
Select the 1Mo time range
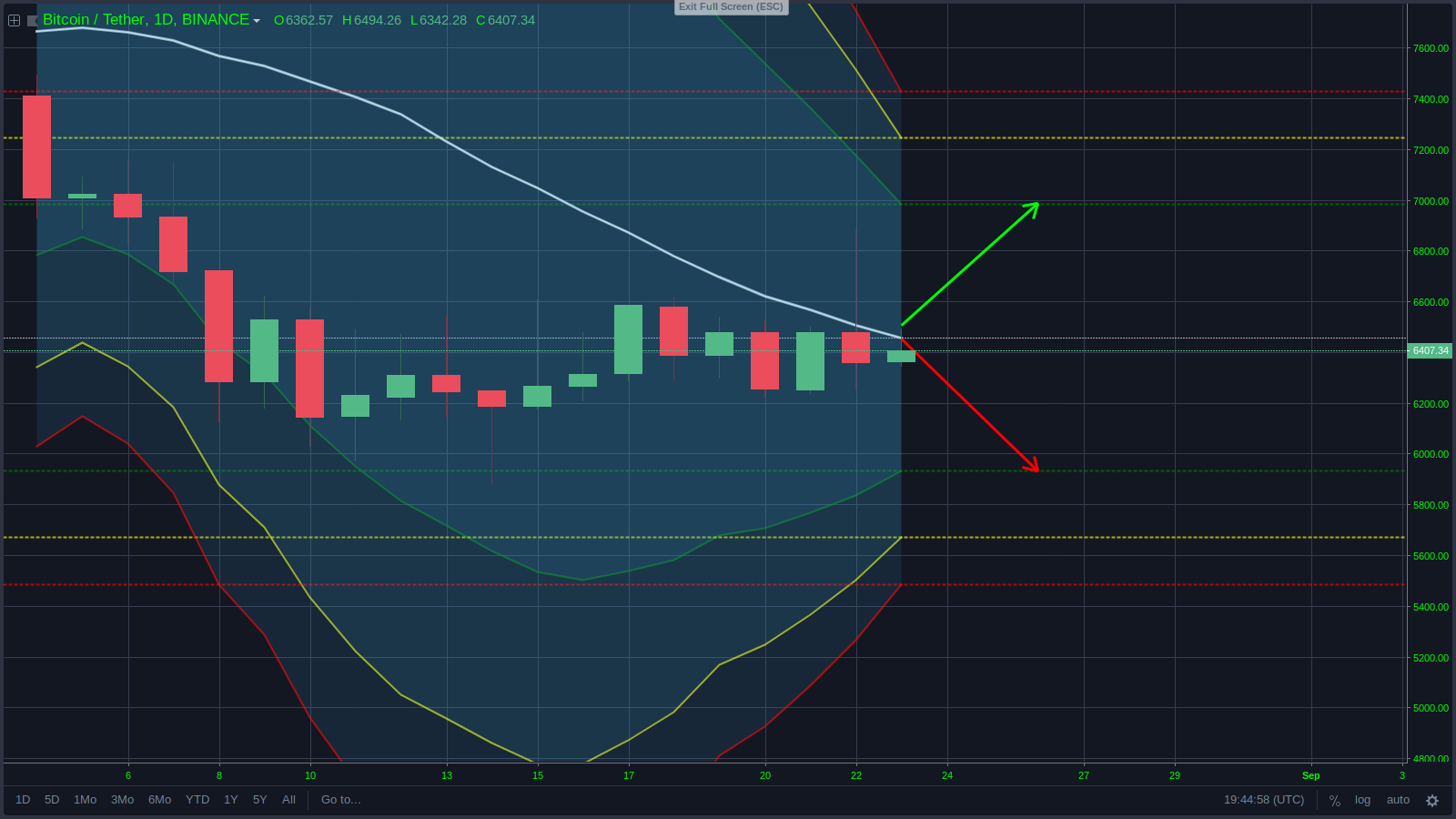click(x=85, y=800)
